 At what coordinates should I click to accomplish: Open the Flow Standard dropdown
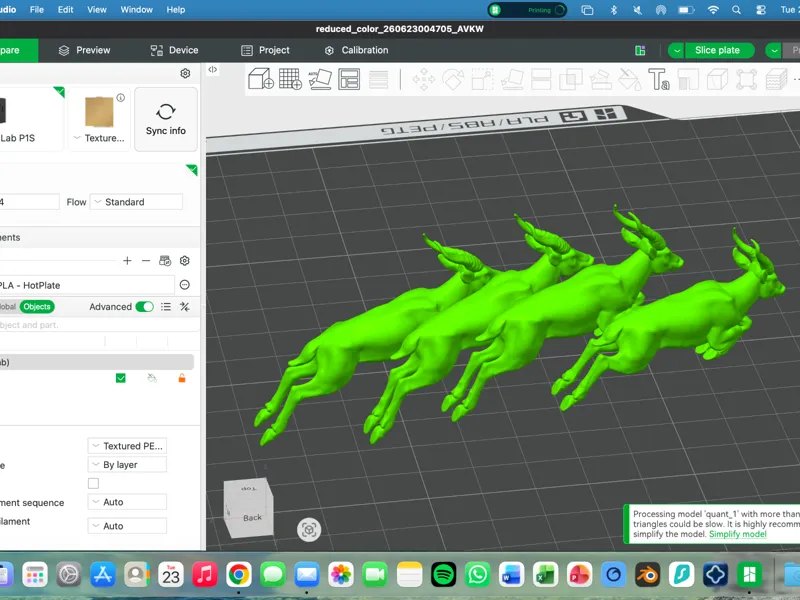(x=136, y=202)
